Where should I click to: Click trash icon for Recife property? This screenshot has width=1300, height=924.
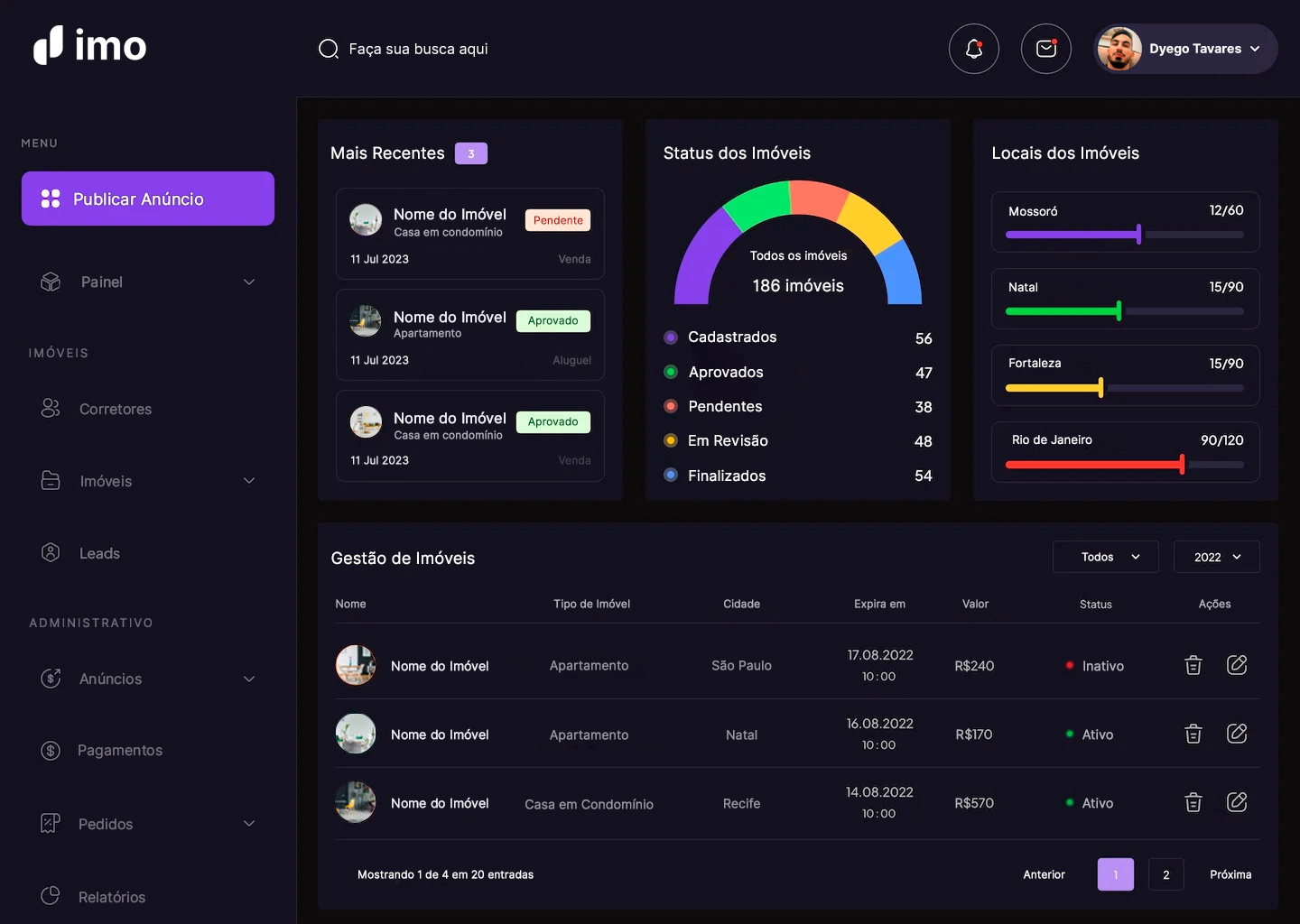coord(1193,802)
